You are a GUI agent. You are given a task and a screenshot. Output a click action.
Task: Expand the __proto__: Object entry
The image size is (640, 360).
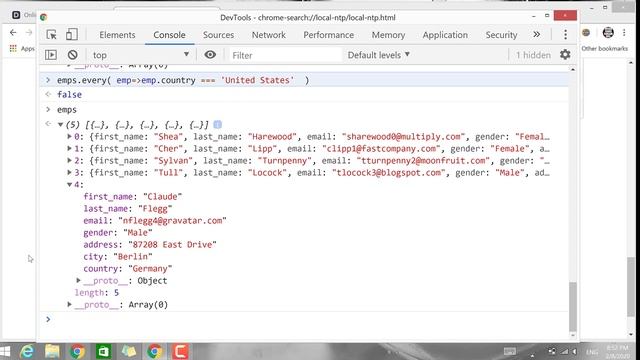point(78,280)
